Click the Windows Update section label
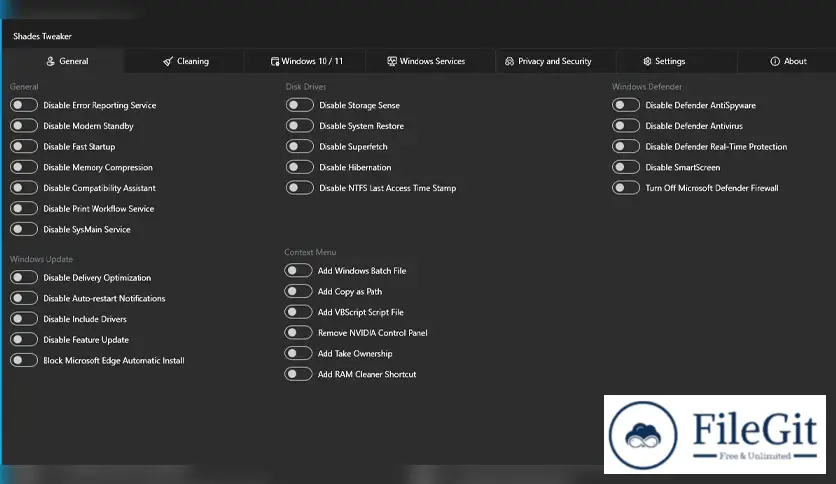 [x=41, y=259]
